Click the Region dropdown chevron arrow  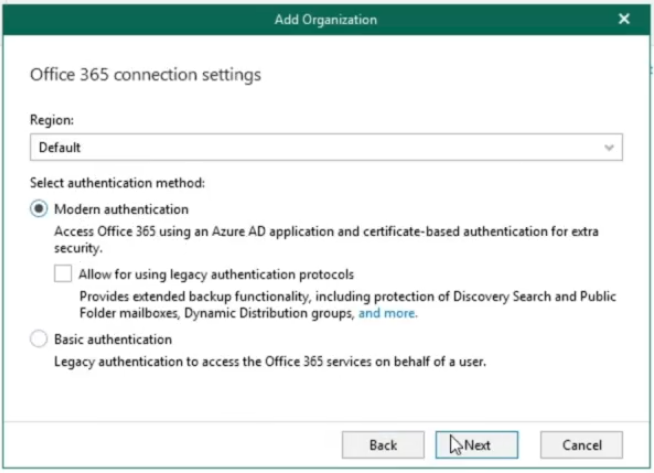point(609,148)
